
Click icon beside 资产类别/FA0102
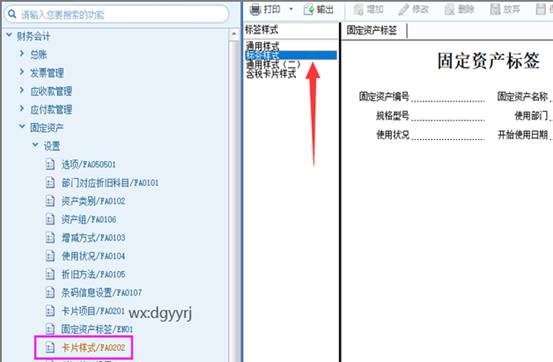50,201
